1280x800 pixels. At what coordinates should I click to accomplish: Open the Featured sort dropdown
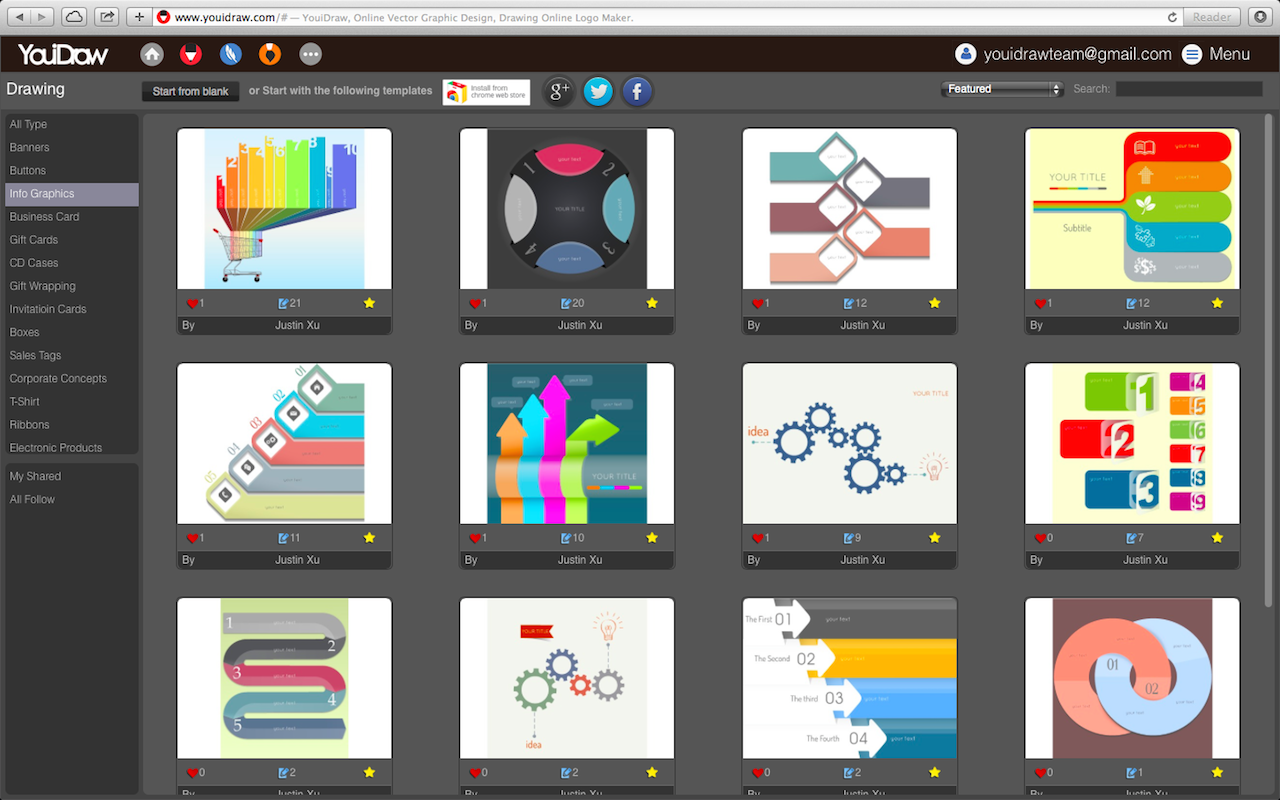point(1002,89)
